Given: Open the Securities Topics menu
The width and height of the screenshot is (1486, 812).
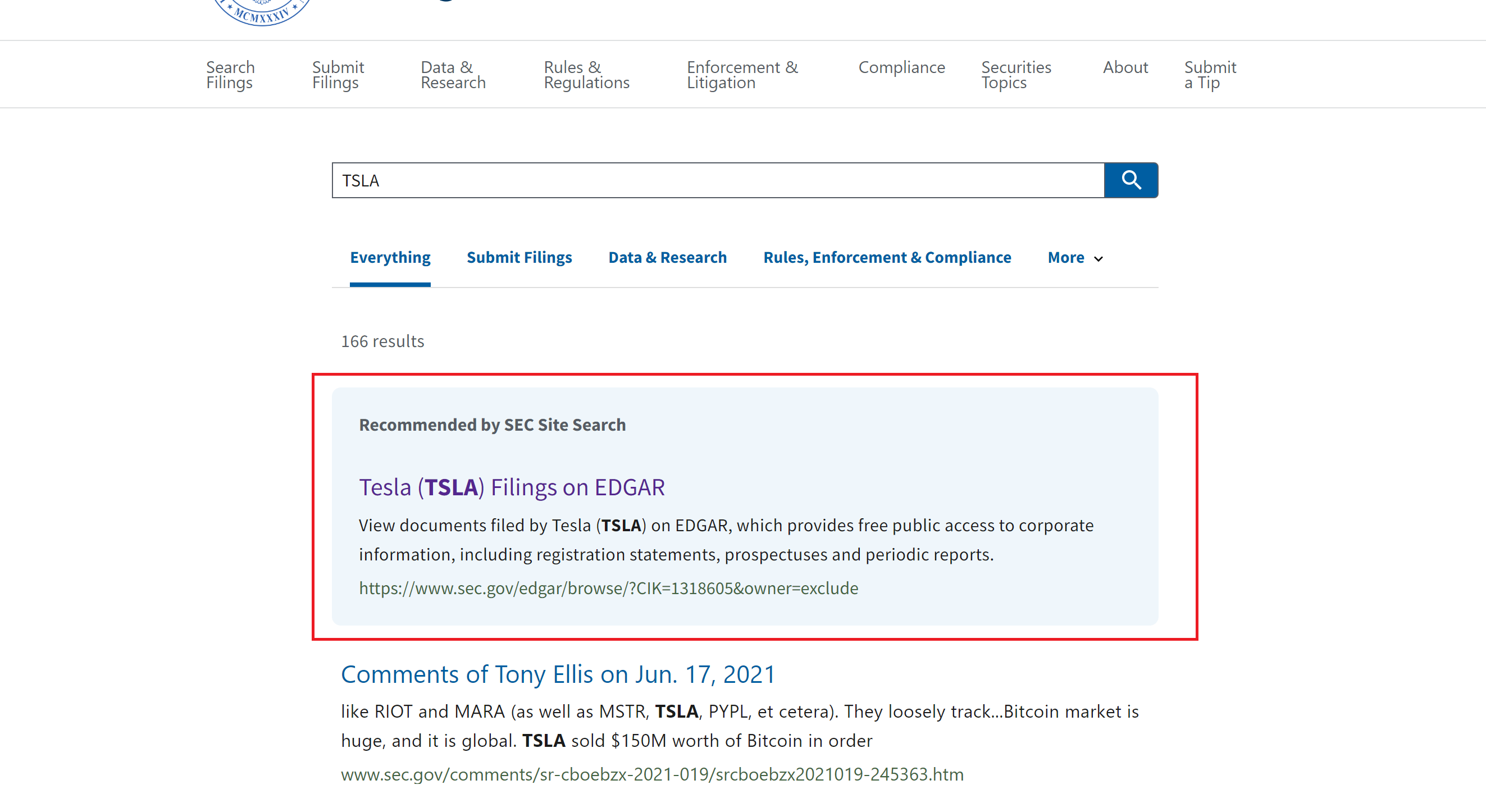Looking at the screenshot, I should (x=1017, y=74).
